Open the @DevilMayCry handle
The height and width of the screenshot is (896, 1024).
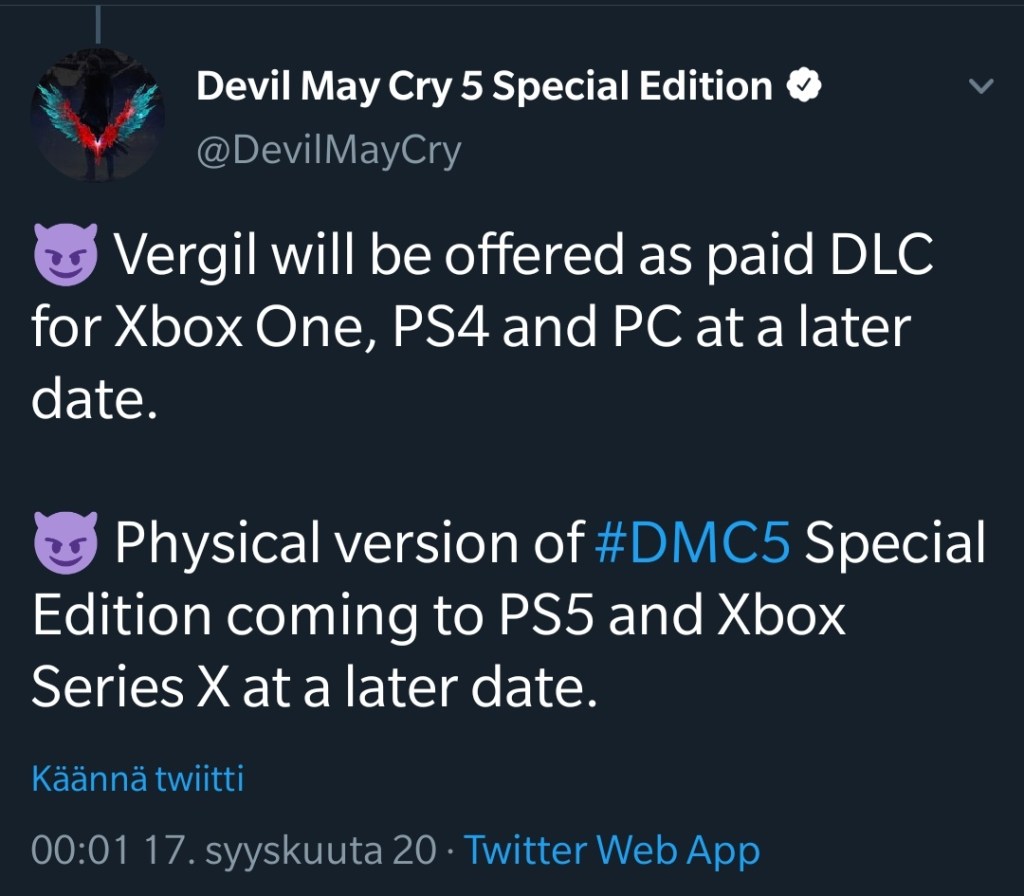click(x=329, y=151)
